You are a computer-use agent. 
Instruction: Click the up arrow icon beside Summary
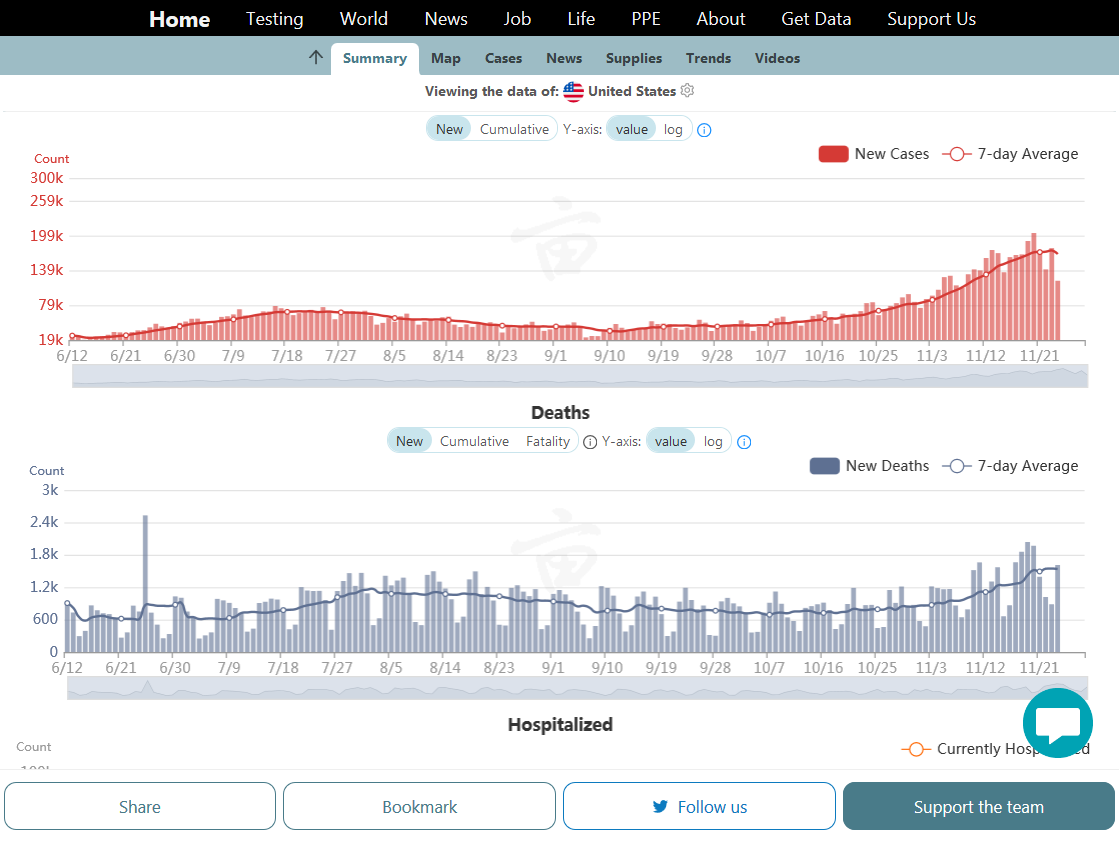tap(316, 57)
